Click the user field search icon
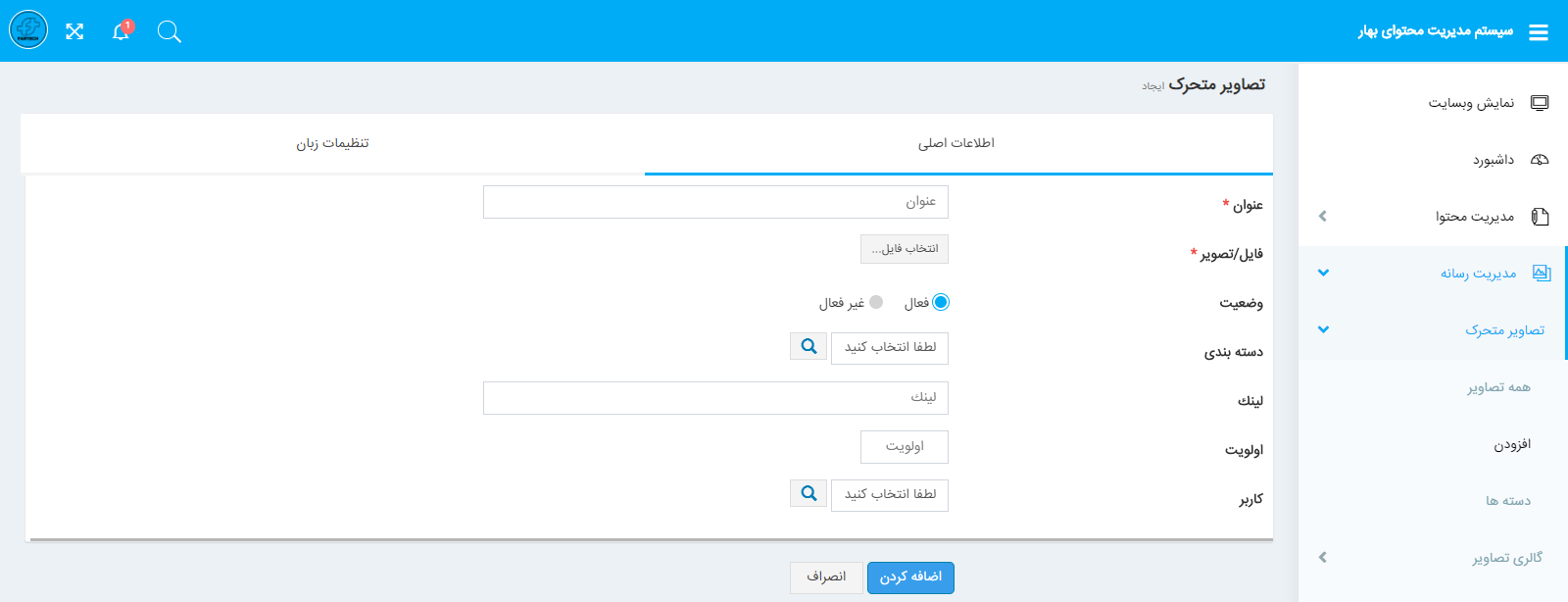This screenshot has width=1568, height=602. pyautogui.click(x=808, y=493)
